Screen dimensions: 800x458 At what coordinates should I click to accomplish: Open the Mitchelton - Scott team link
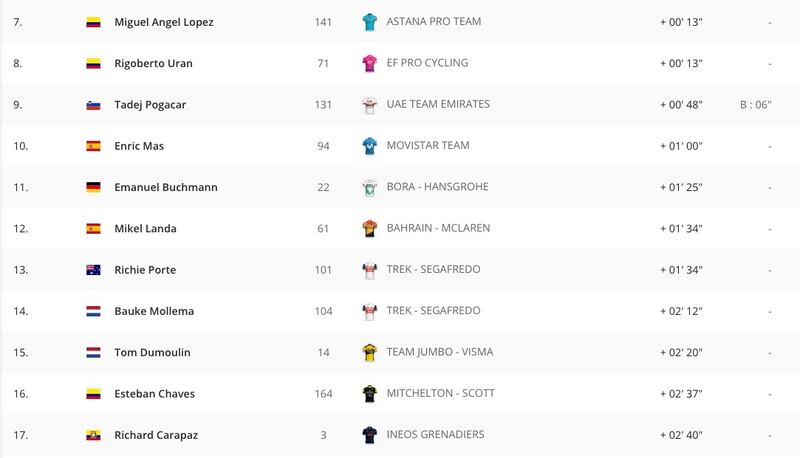[x=440, y=393]
